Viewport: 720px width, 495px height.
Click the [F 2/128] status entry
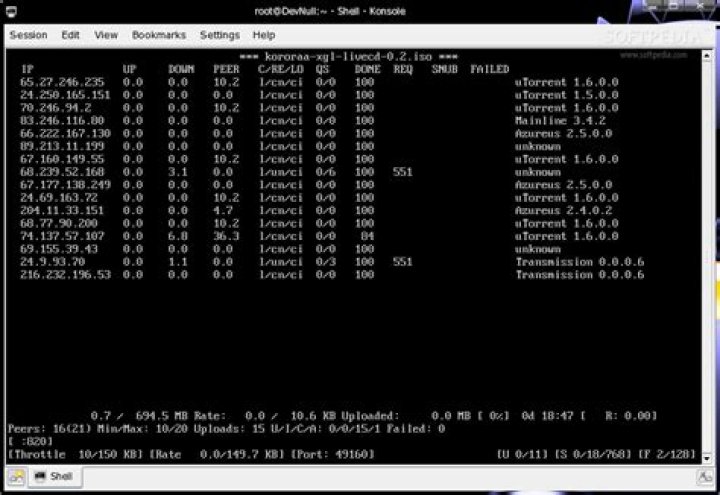click(667, 455)
